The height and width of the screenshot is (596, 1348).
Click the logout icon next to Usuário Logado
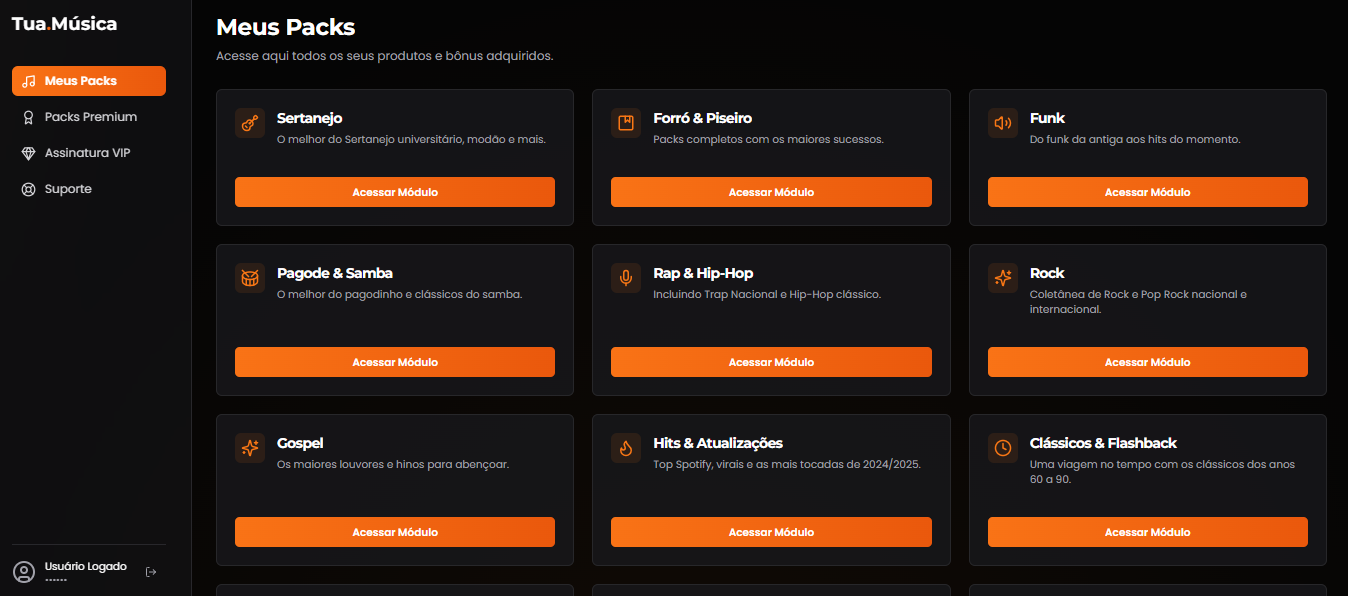(151, 571)
